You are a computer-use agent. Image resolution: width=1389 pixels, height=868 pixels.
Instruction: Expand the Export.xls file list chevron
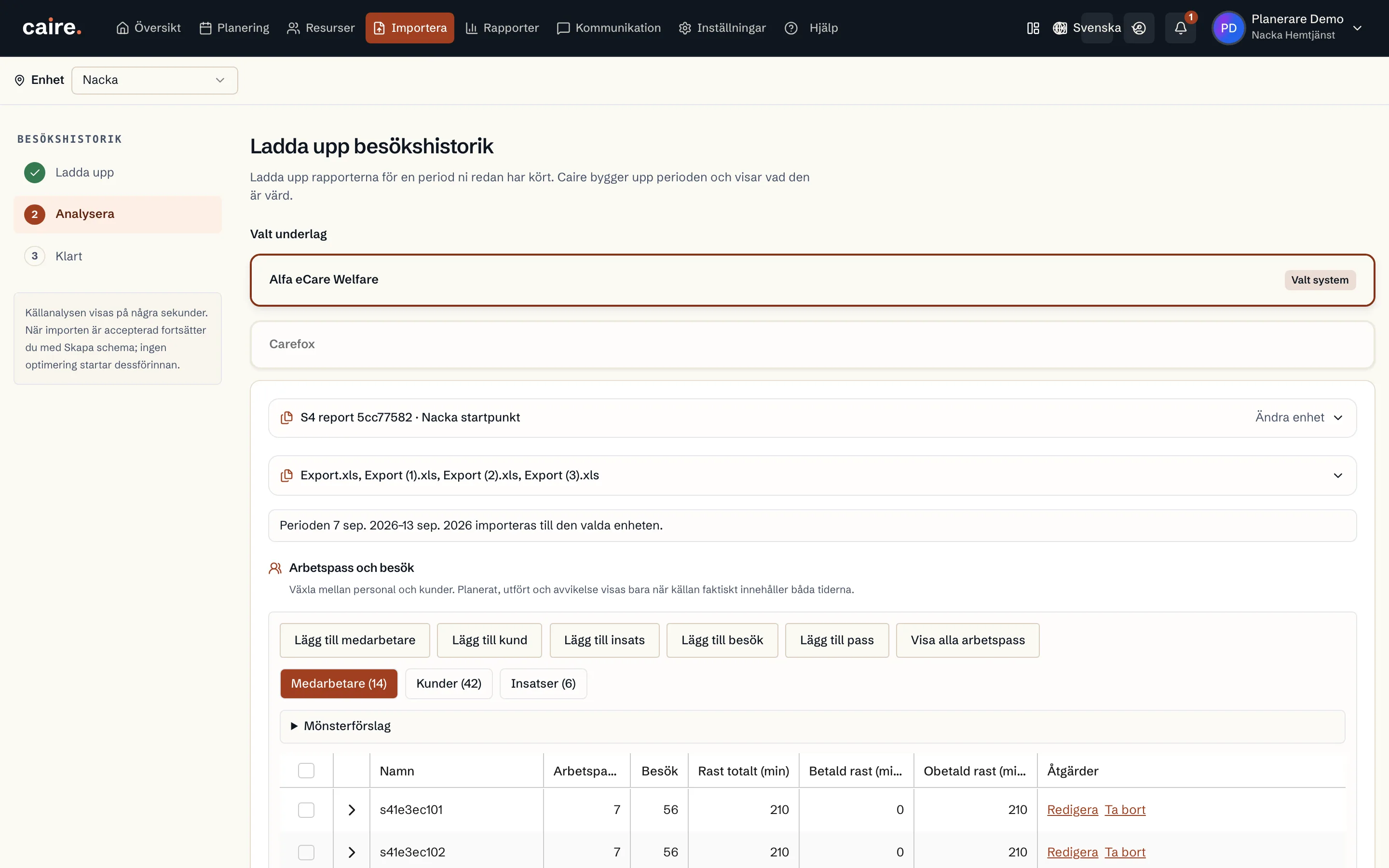(x=1337, y=475)
